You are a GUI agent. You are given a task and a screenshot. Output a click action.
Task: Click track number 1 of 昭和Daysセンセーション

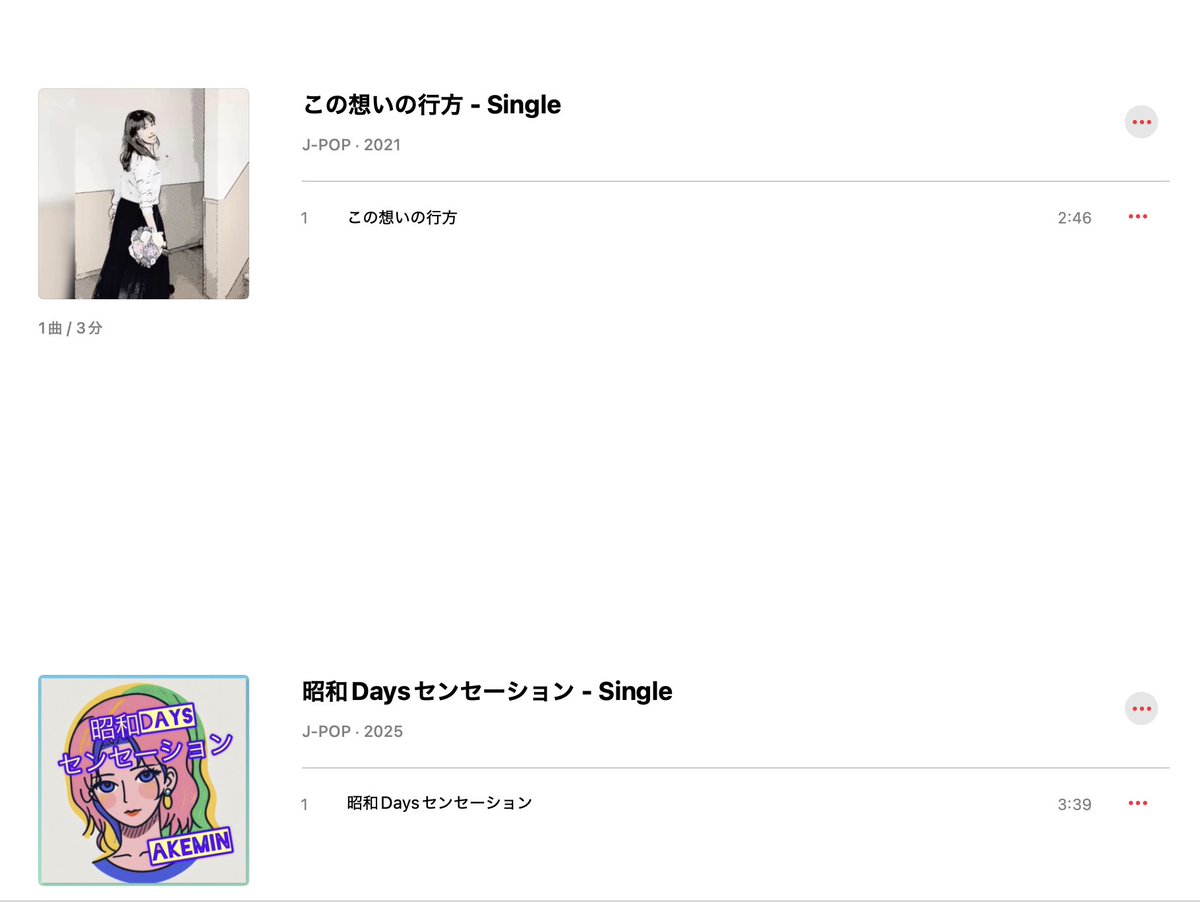304,804
